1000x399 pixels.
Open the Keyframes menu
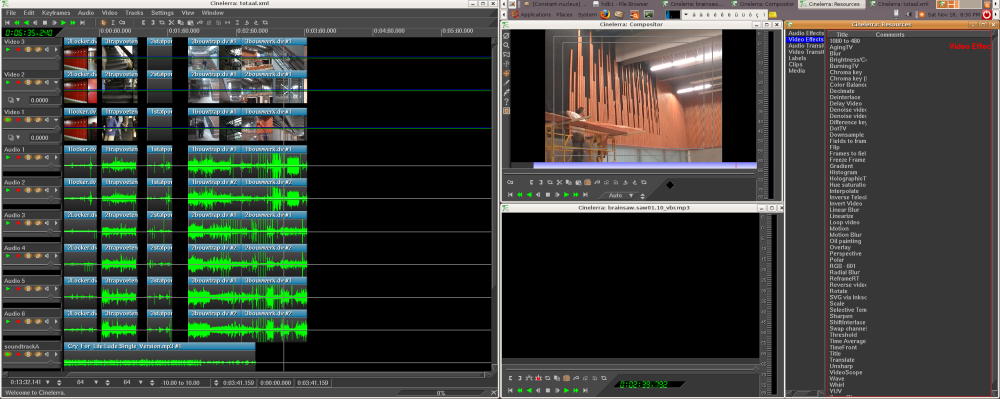tap(57, 13)
